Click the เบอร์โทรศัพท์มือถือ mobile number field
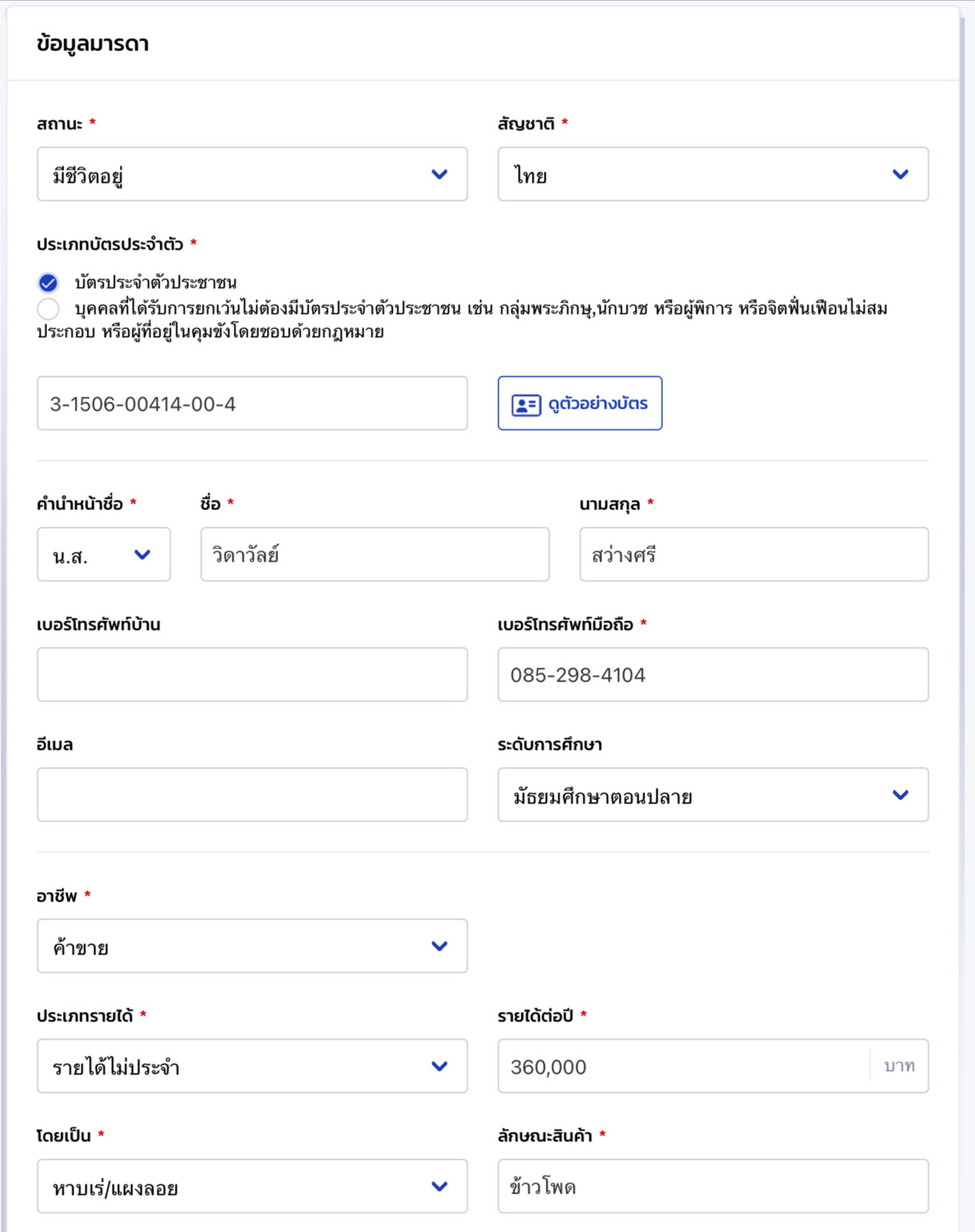This screenshot has height=1232, width=975. (712, 675)
